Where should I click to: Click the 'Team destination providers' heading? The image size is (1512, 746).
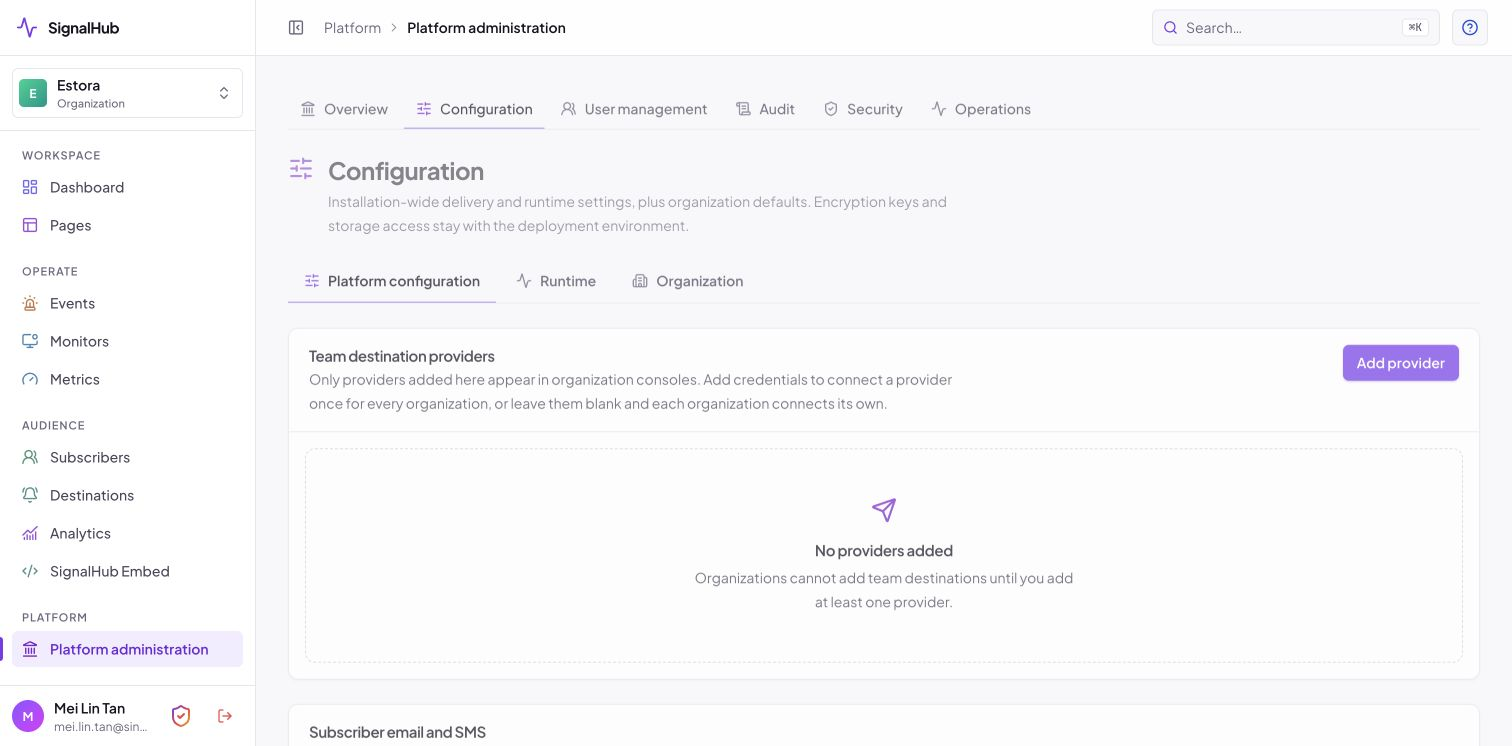click(x=402, y=356)
